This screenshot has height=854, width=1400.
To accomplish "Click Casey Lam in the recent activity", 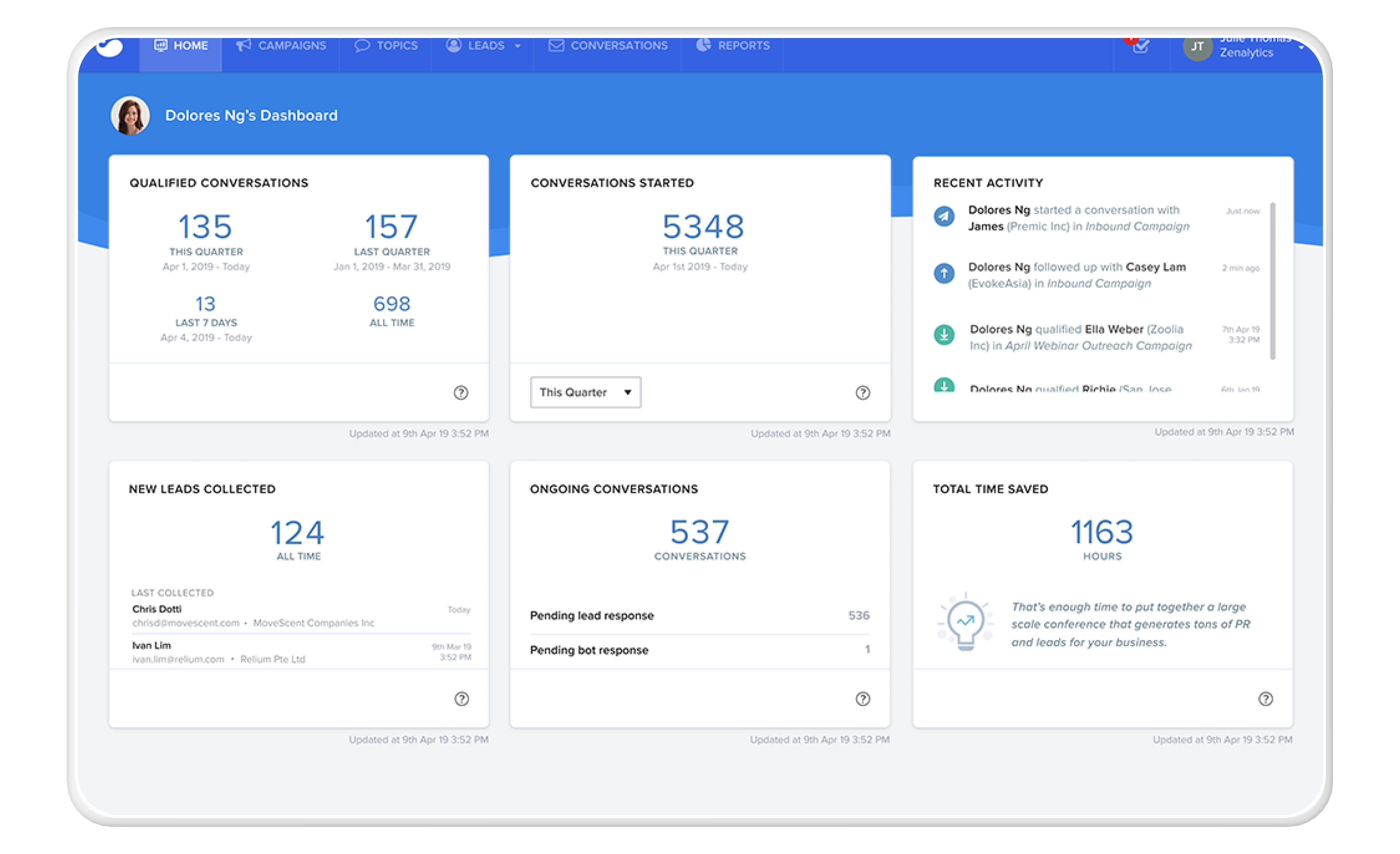I will pyautogui.click(x=1156, y=267).
